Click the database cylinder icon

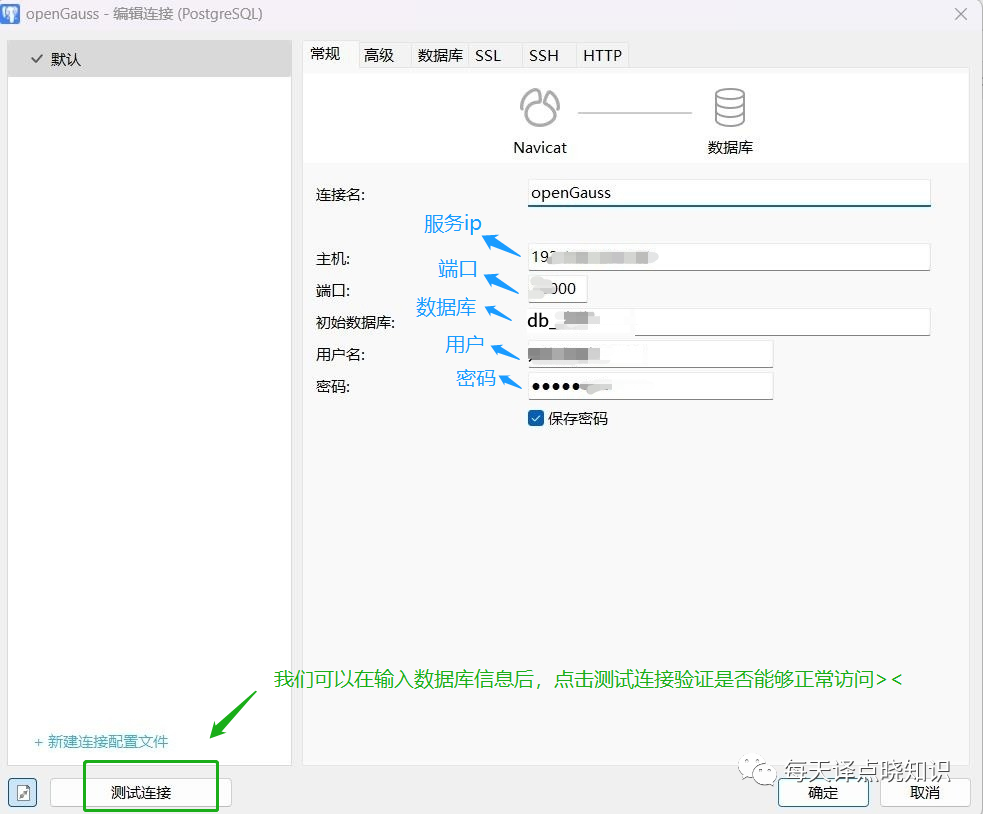pyautogui.click(x=729, y=107)
